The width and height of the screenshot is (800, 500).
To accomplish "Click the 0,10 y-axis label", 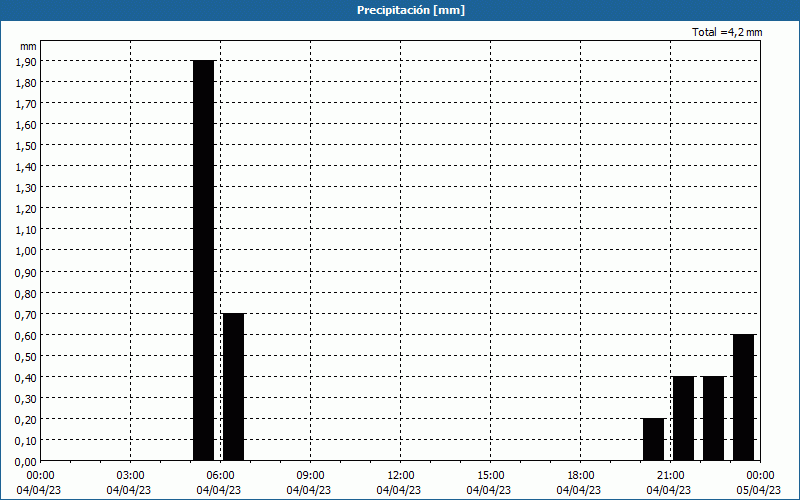I will coord(26,441).
